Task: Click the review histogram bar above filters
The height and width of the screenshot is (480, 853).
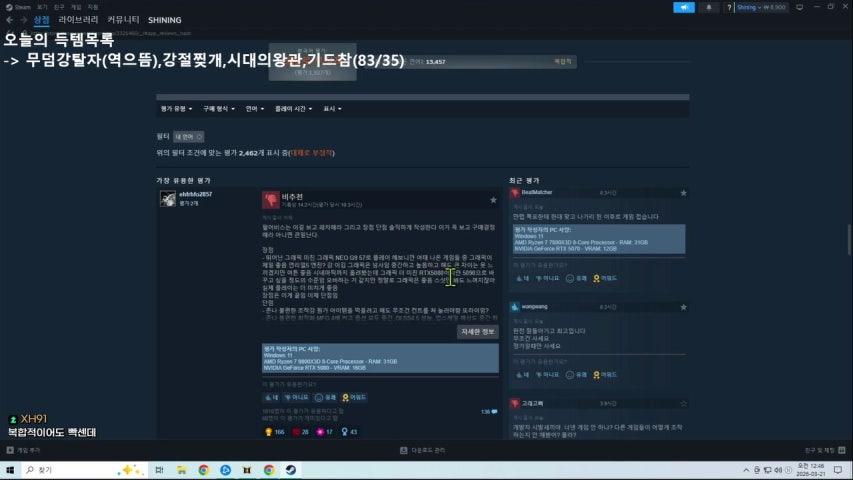Action: click(x=423, y=97)
